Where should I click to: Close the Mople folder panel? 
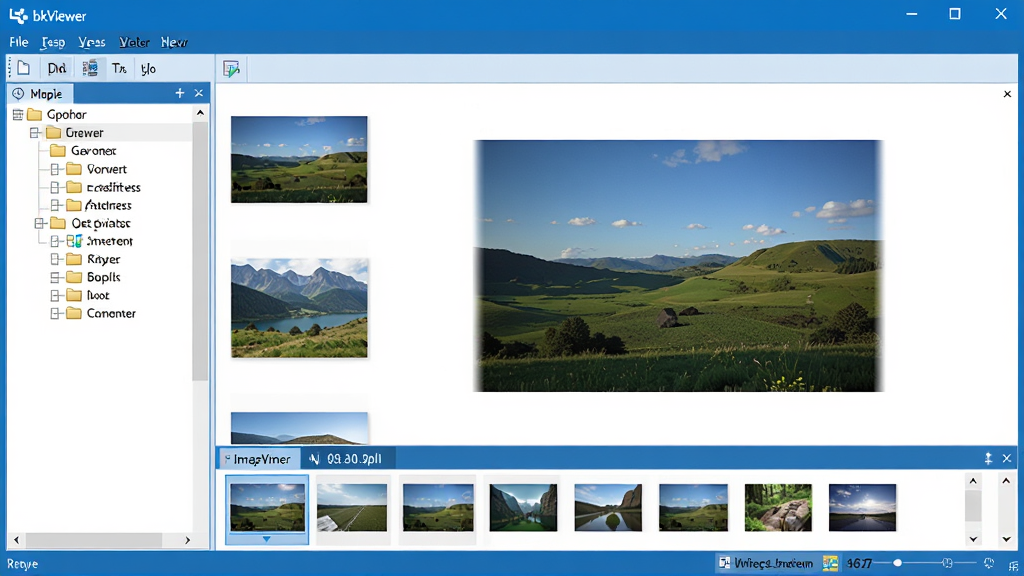[199, 93]
